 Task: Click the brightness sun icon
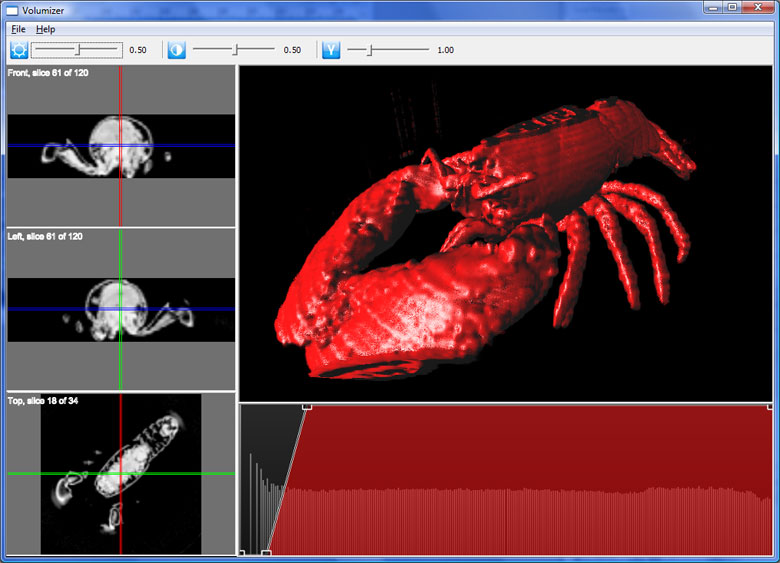click(x=19, y=50)
